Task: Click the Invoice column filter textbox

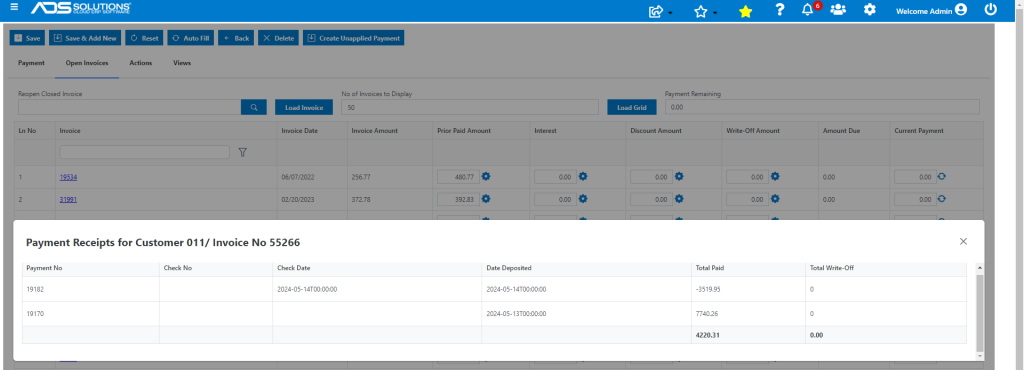Action: (144, 152)
